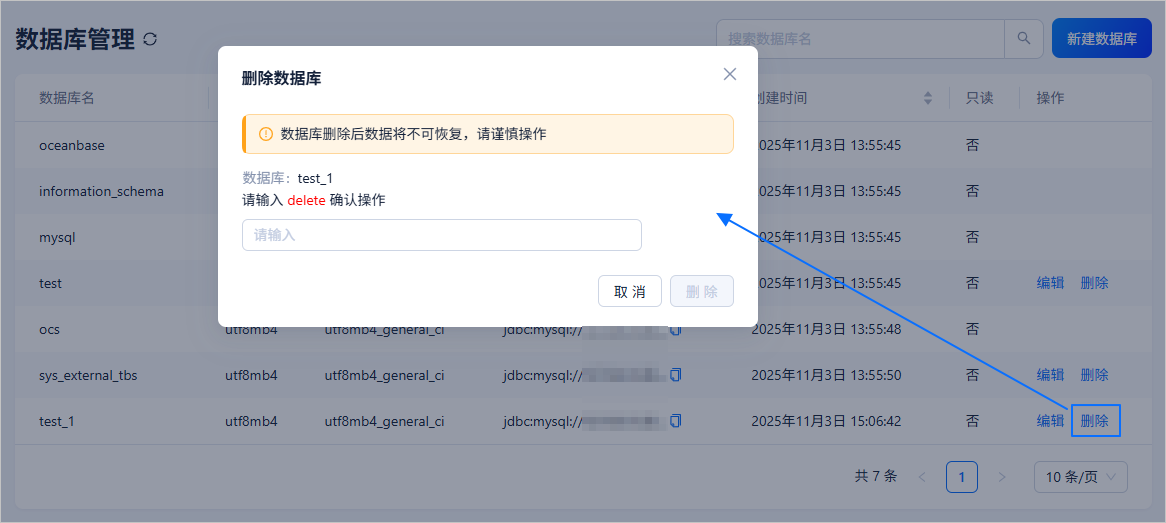Copy the JDBC connection string for ocs
Screen dimensions: 1166x523
click(x=676, y=329)
